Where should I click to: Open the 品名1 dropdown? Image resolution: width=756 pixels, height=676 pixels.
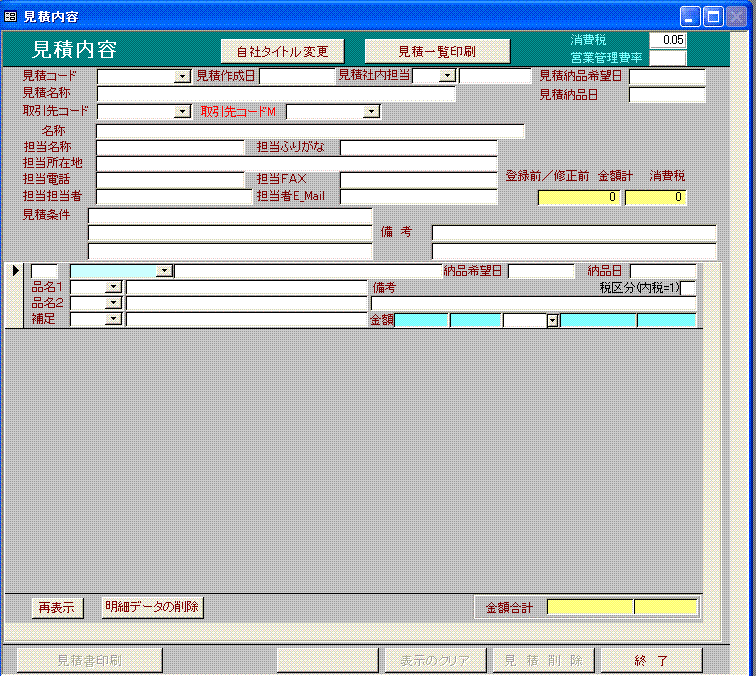click(x=113, y=287)
